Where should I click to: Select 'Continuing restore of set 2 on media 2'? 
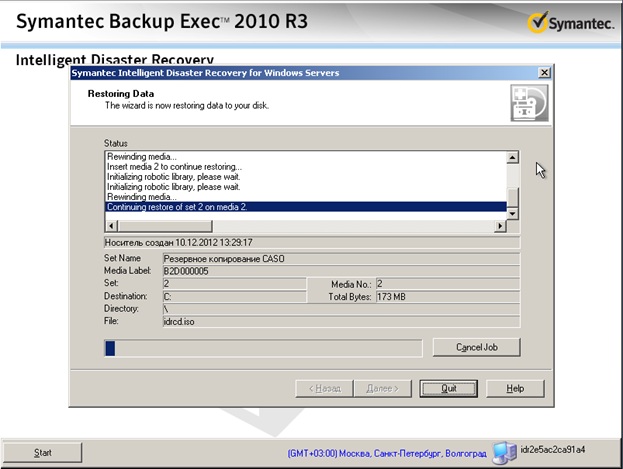pos(306,207)
